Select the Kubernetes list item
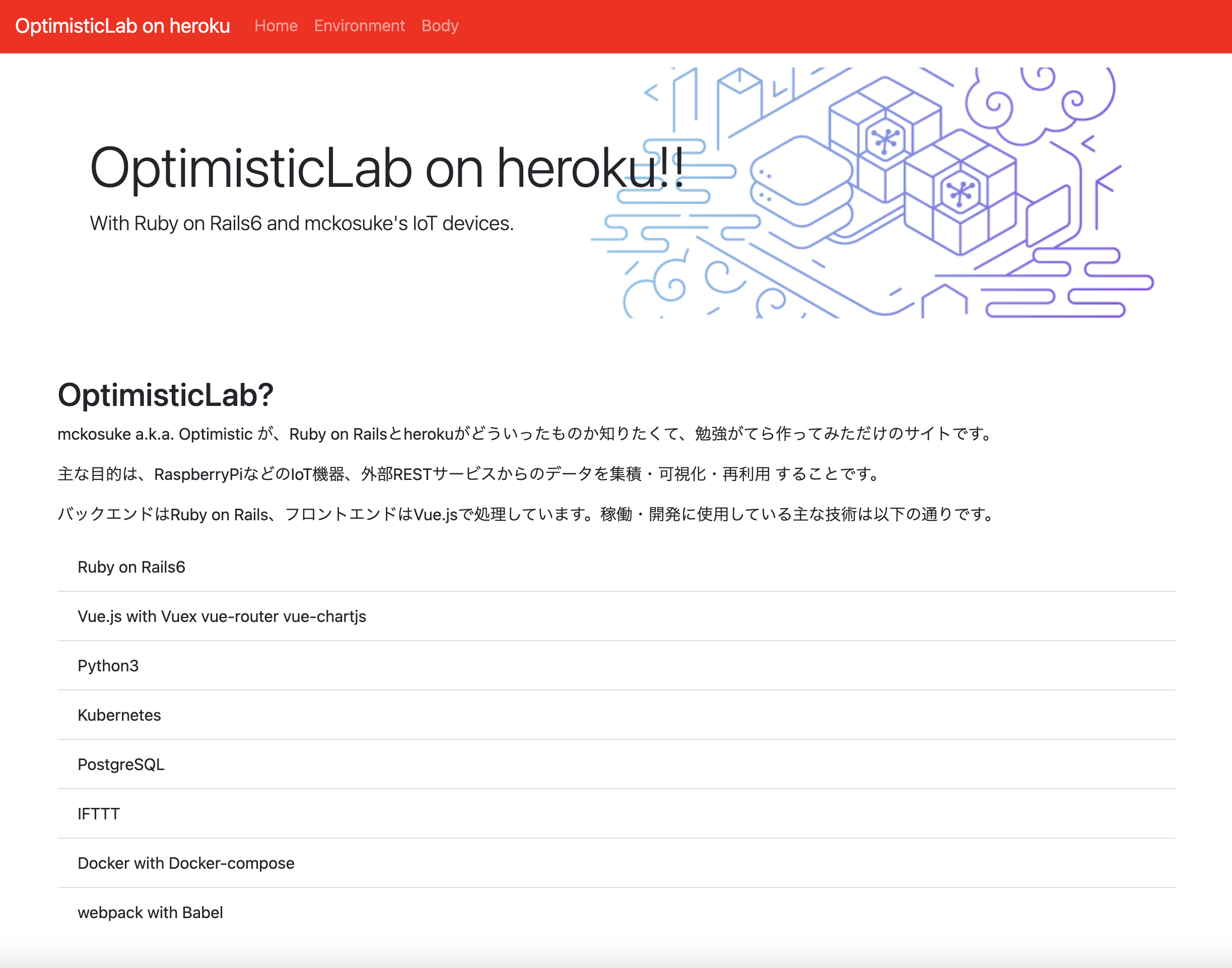 [x=119, y=715]
